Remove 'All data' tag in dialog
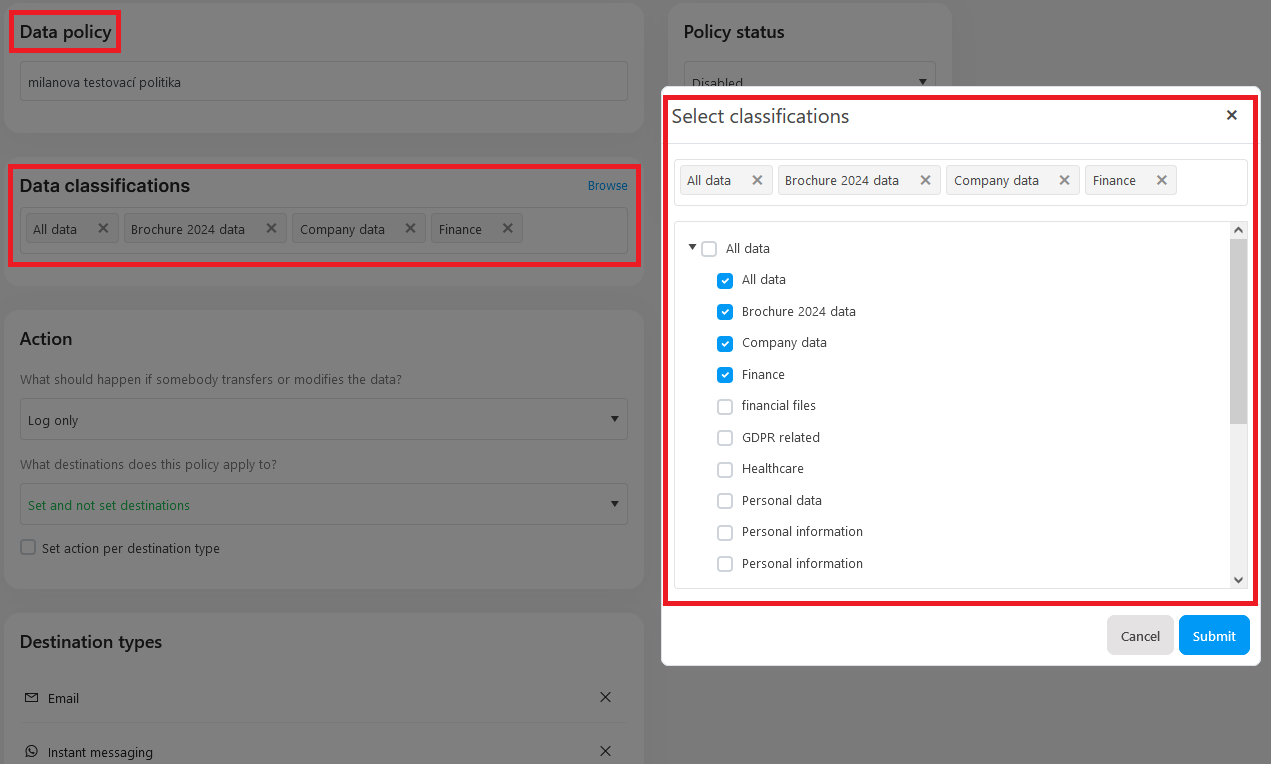The height and width of the screenshot is (764, 1271). (x=757, y=180)
